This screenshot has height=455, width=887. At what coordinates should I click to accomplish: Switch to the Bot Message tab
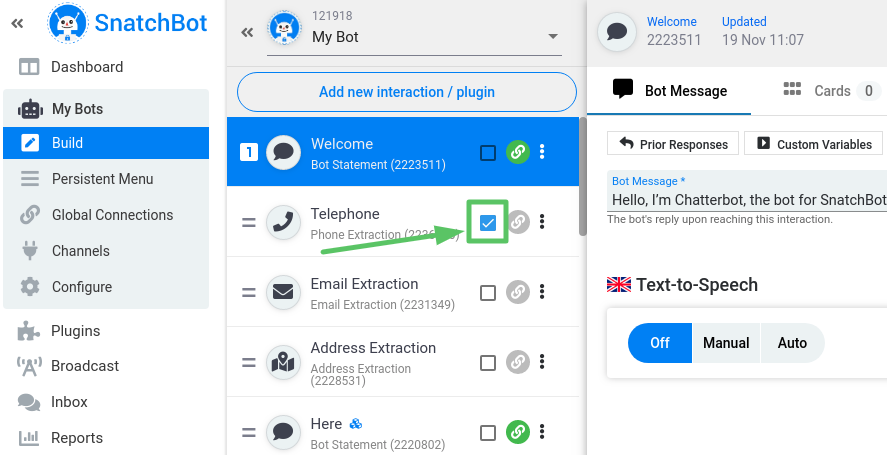[x=670, y=91]
